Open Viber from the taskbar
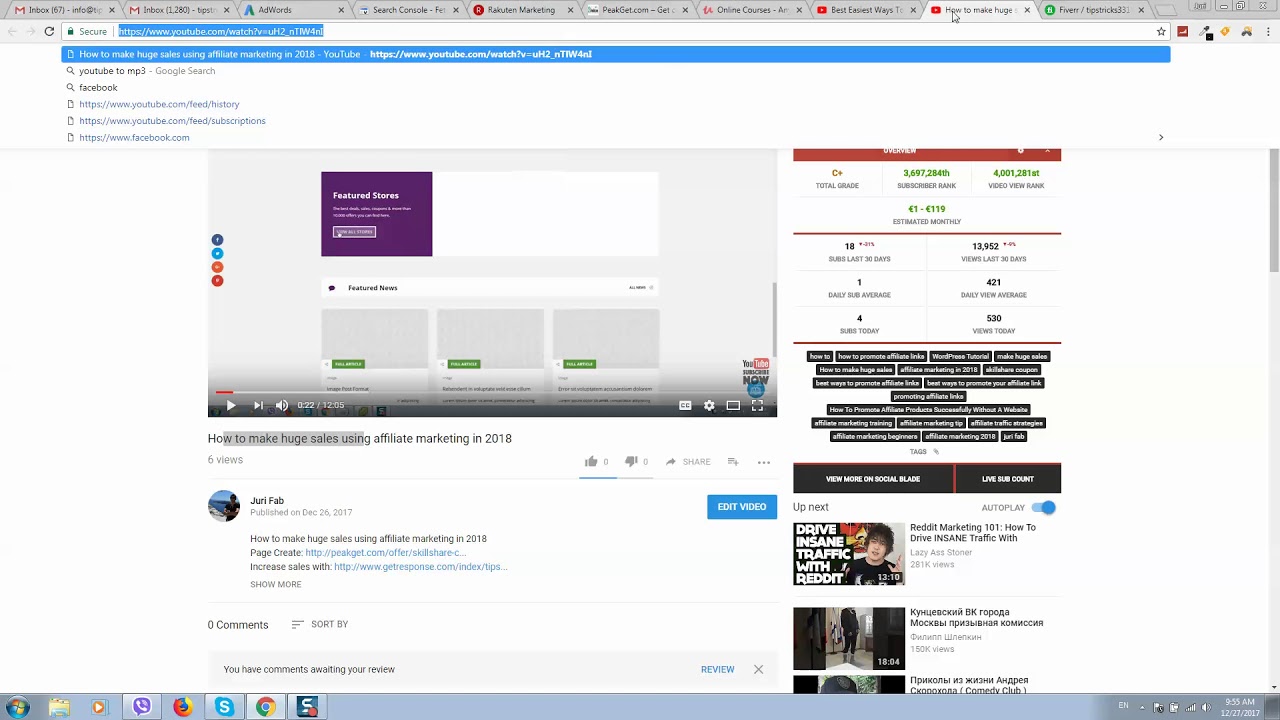 [x=141, y=707]
